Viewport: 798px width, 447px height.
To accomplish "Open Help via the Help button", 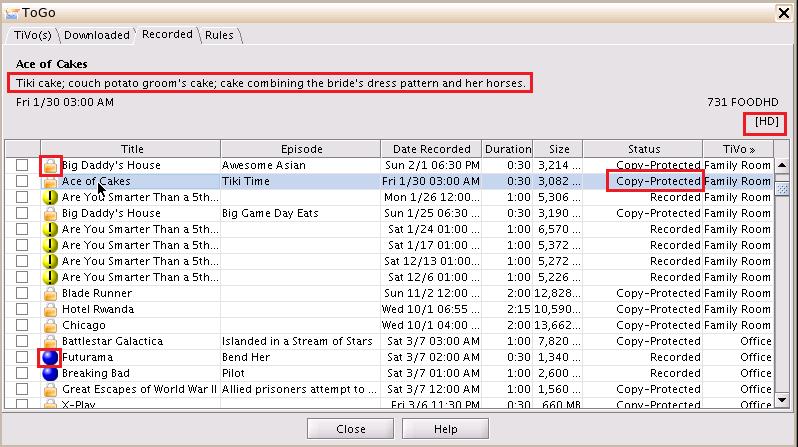I will pos(445,429).
